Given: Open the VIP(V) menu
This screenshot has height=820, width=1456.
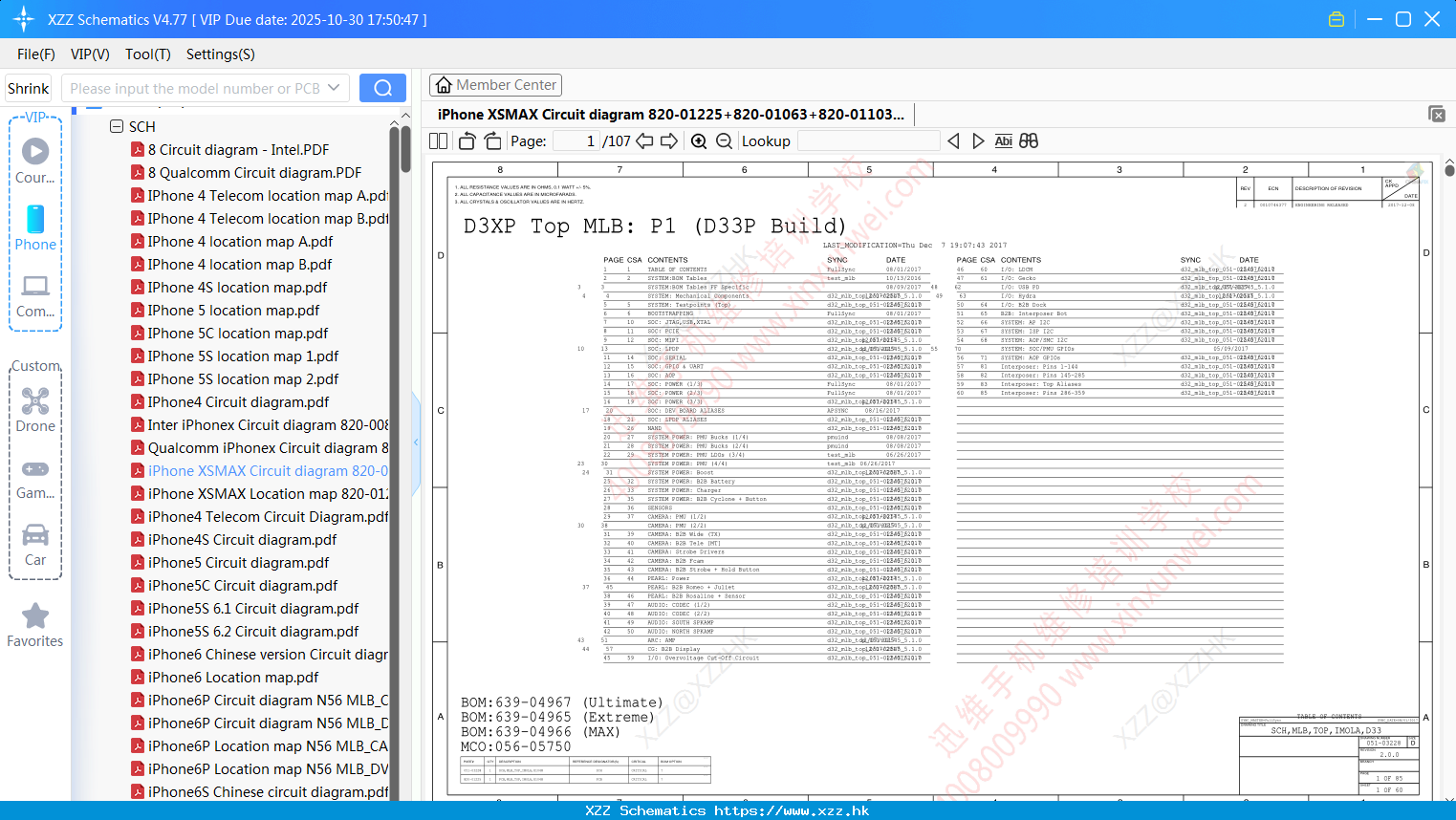Looking at the screenshot, I should tap(90, 54).
